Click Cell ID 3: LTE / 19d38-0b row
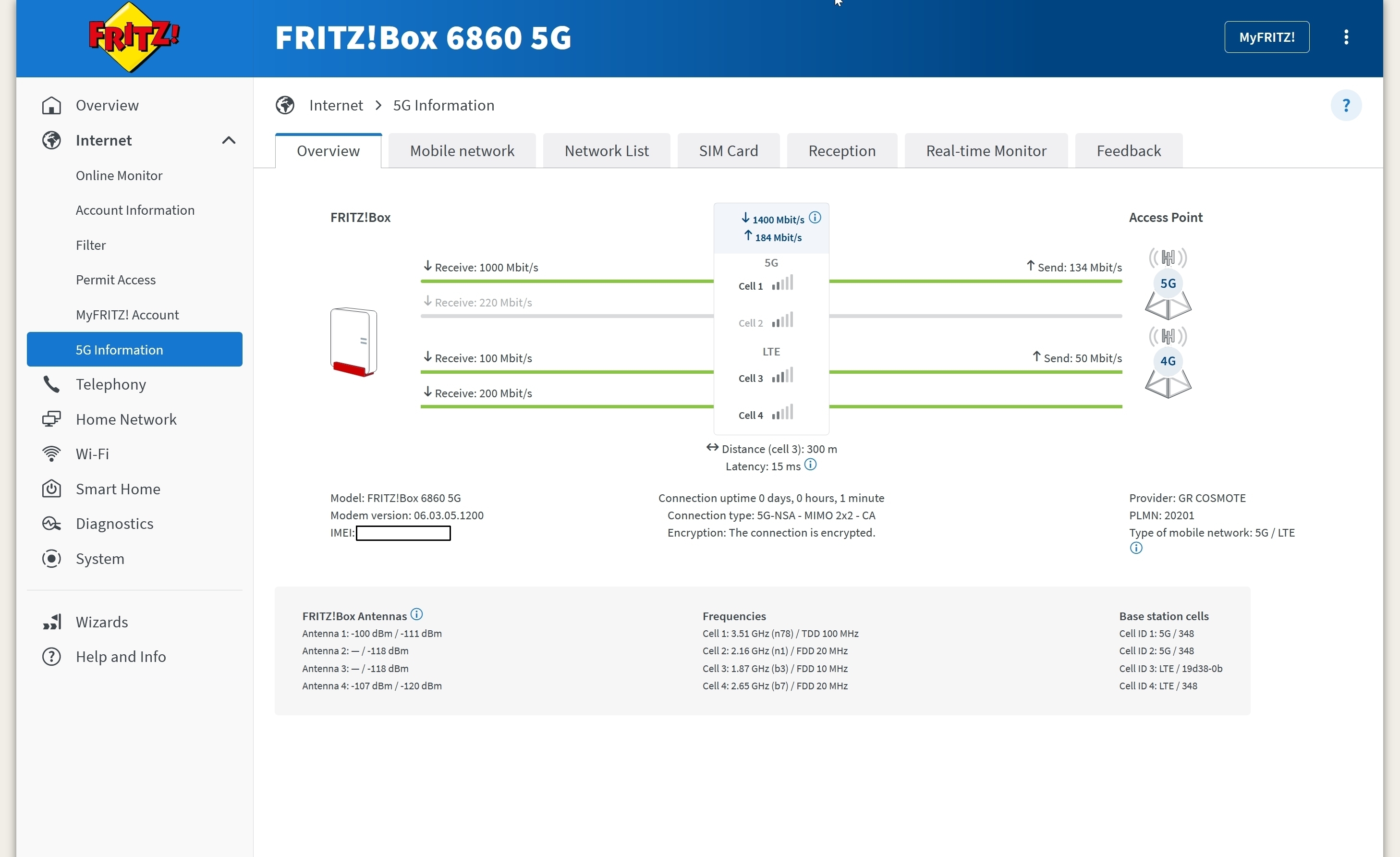The height and width of the screenshot is (857, 1400). (x=1170, y=669)
